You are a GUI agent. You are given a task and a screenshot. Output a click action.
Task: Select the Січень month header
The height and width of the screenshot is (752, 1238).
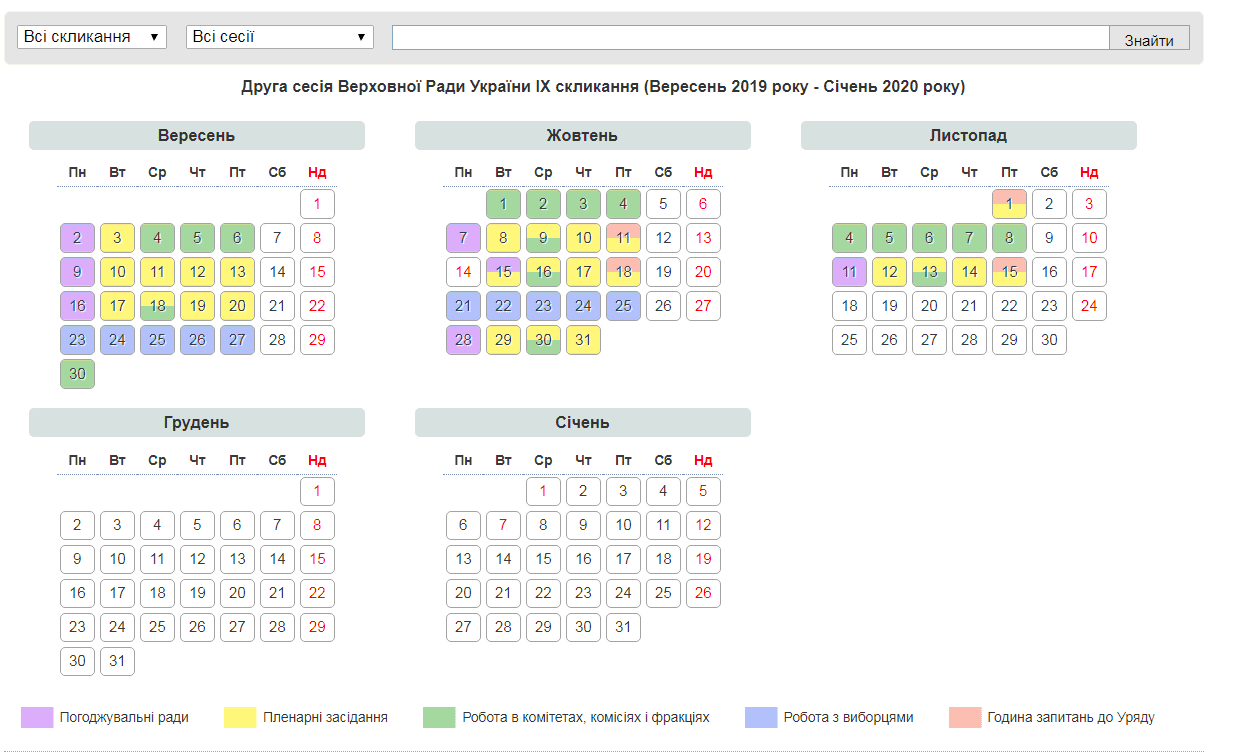[x=583, y=423]
